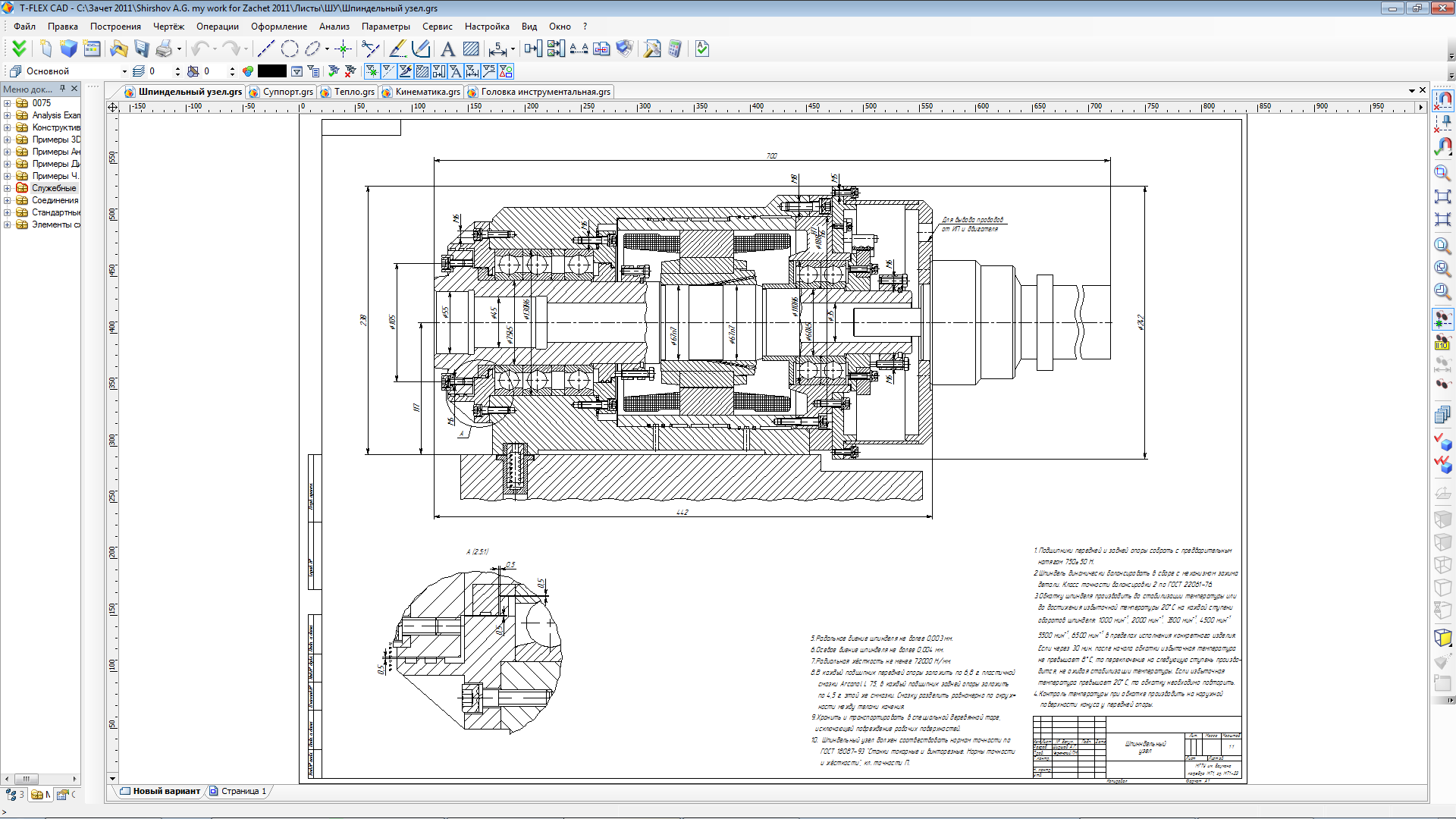Select the hatch tool
Screen dimensions: 1456x819
pos(471,49)
